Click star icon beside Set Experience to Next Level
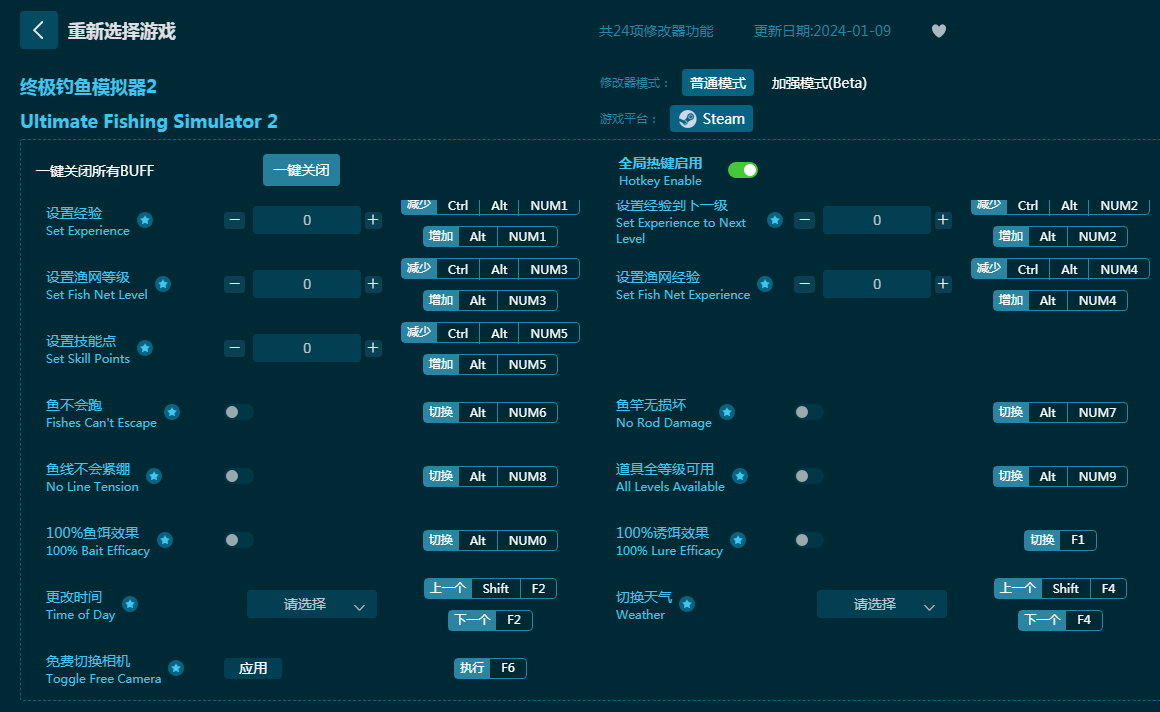The image size is (1160, 712). tap(775, 220)
